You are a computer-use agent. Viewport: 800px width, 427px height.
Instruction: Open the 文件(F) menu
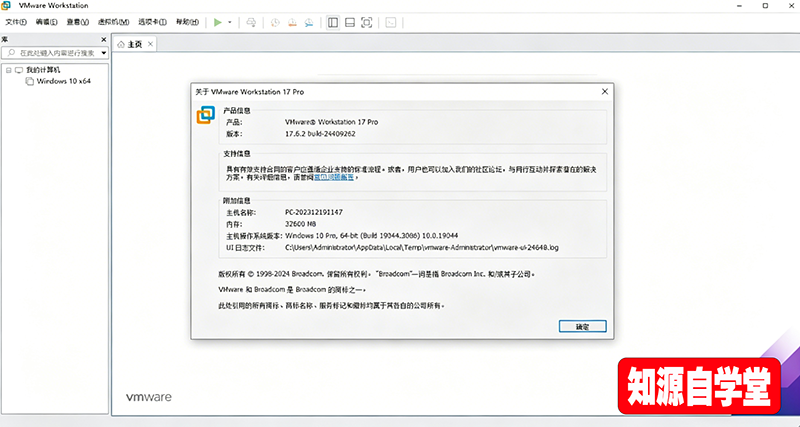coord(16,21)
